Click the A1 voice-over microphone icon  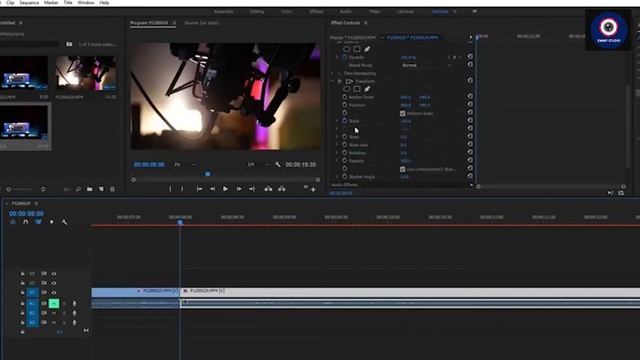(x=74, y=304)
